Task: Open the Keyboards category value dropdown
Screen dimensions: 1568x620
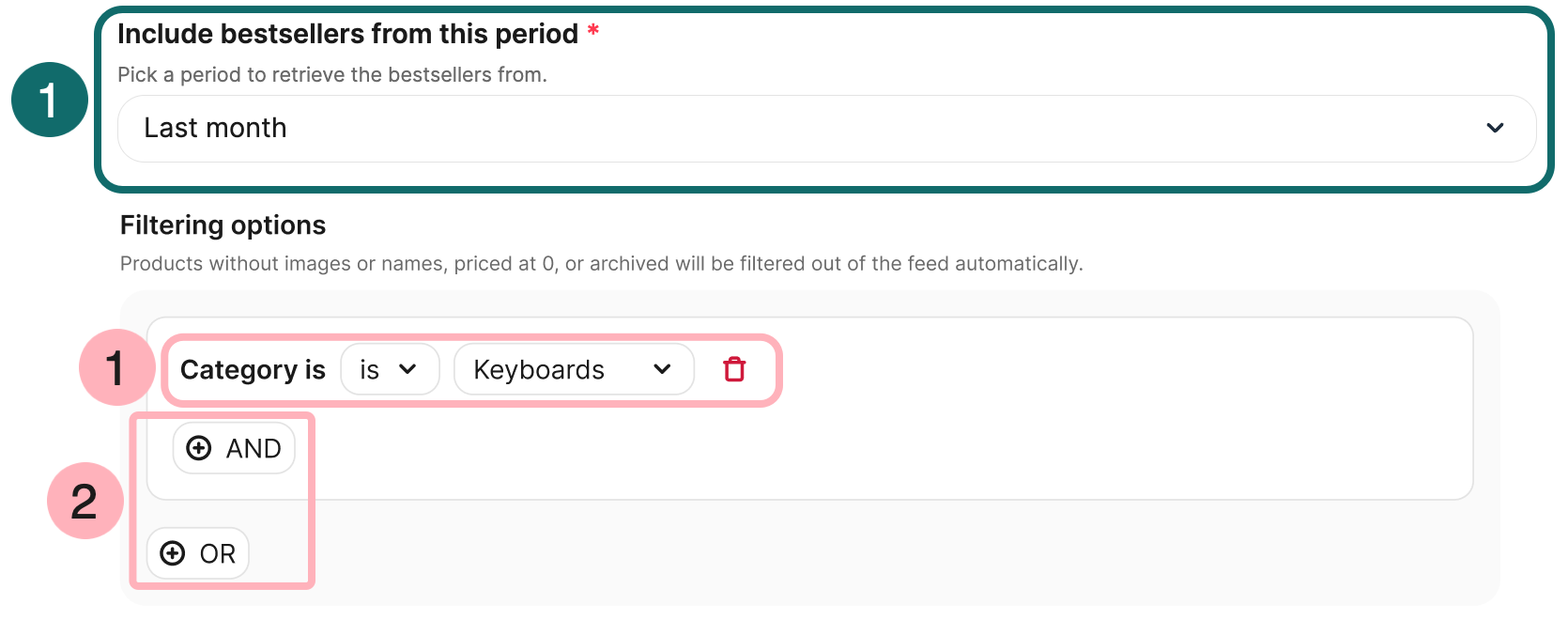Action: (573, 369)
